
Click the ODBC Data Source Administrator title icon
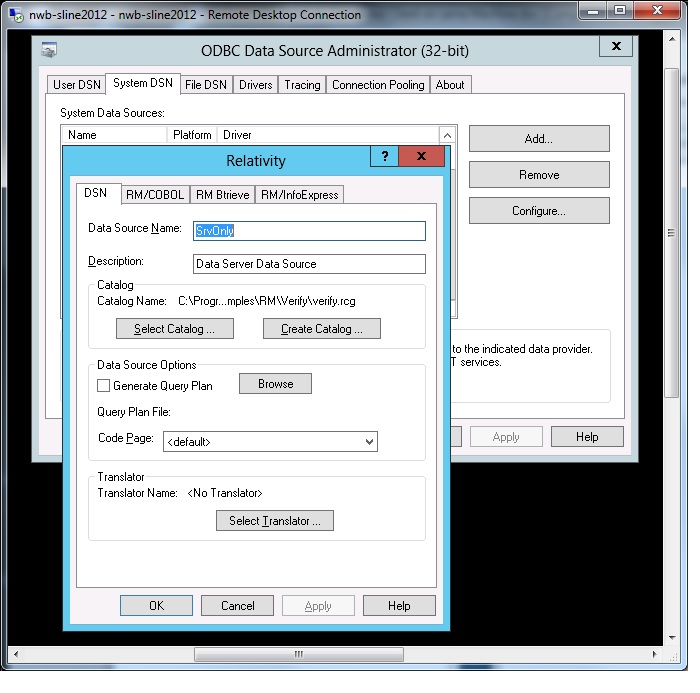[x=49, y=50]
